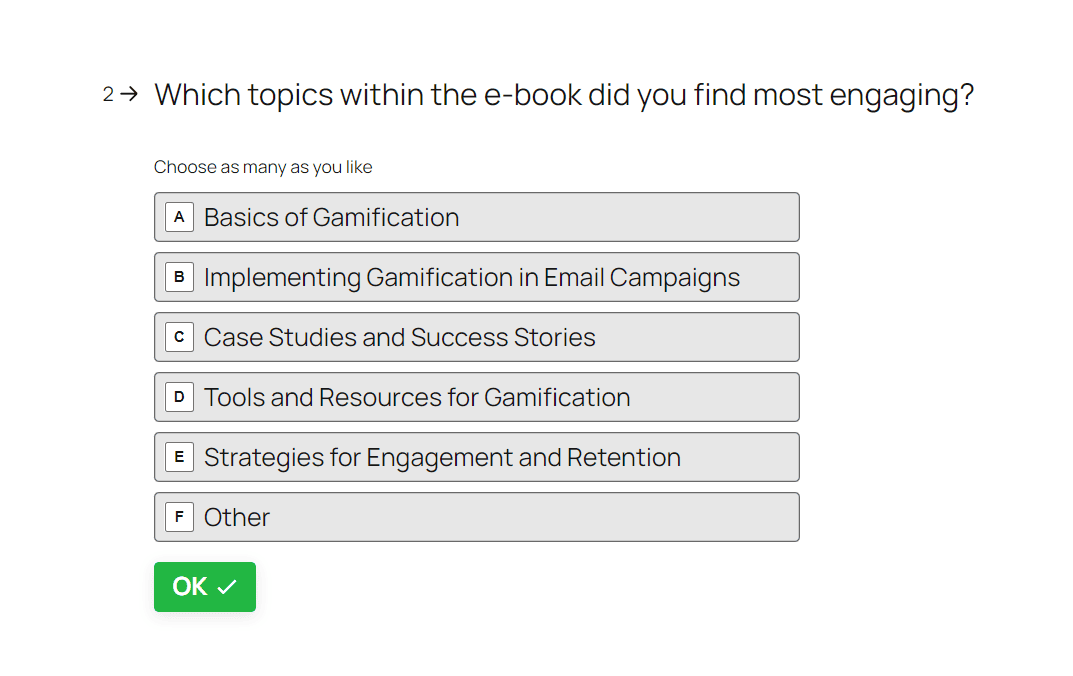Click the checkmark icon inside the OK button
The height and width of the screenshot is (676, 1073).
click(x=227, y=587)
